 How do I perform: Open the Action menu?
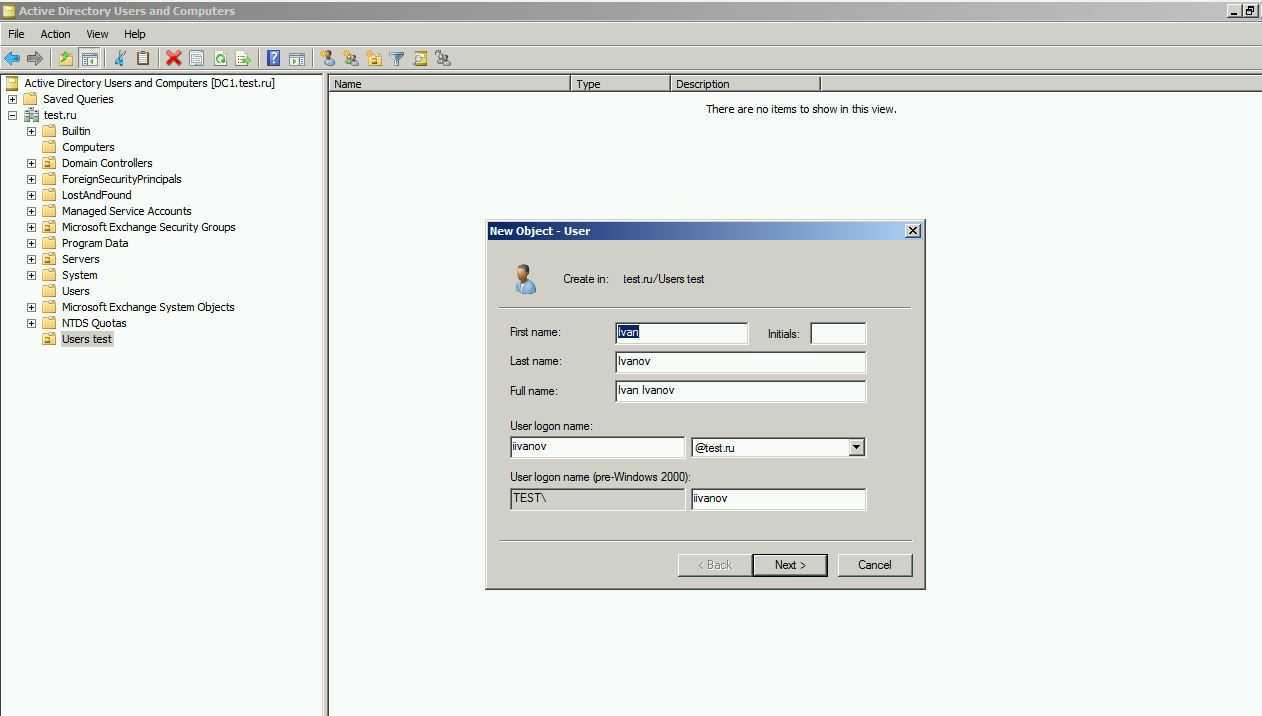tap(55, 34)
